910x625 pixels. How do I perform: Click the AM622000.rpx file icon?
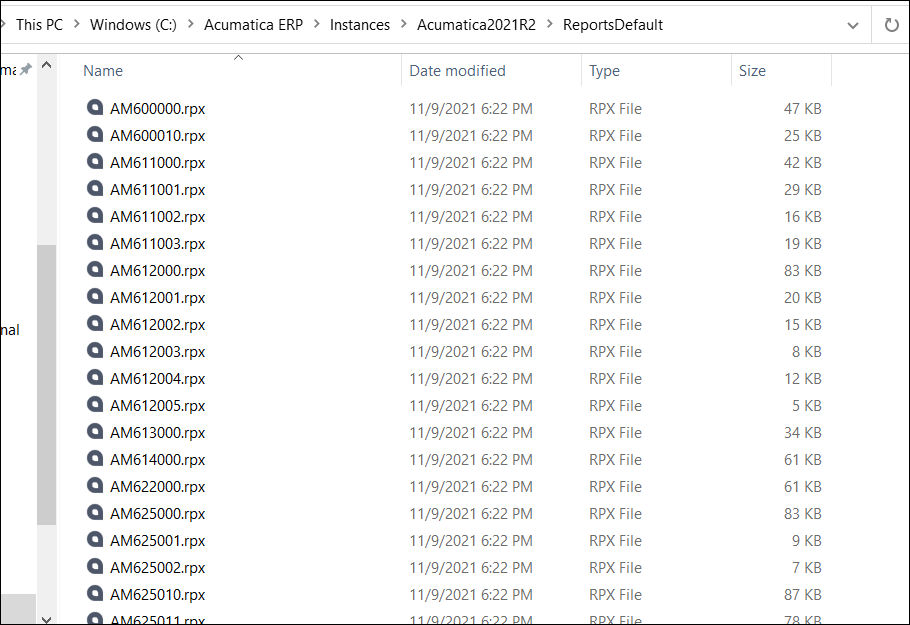pyautogui.click(x=95, y=486)
